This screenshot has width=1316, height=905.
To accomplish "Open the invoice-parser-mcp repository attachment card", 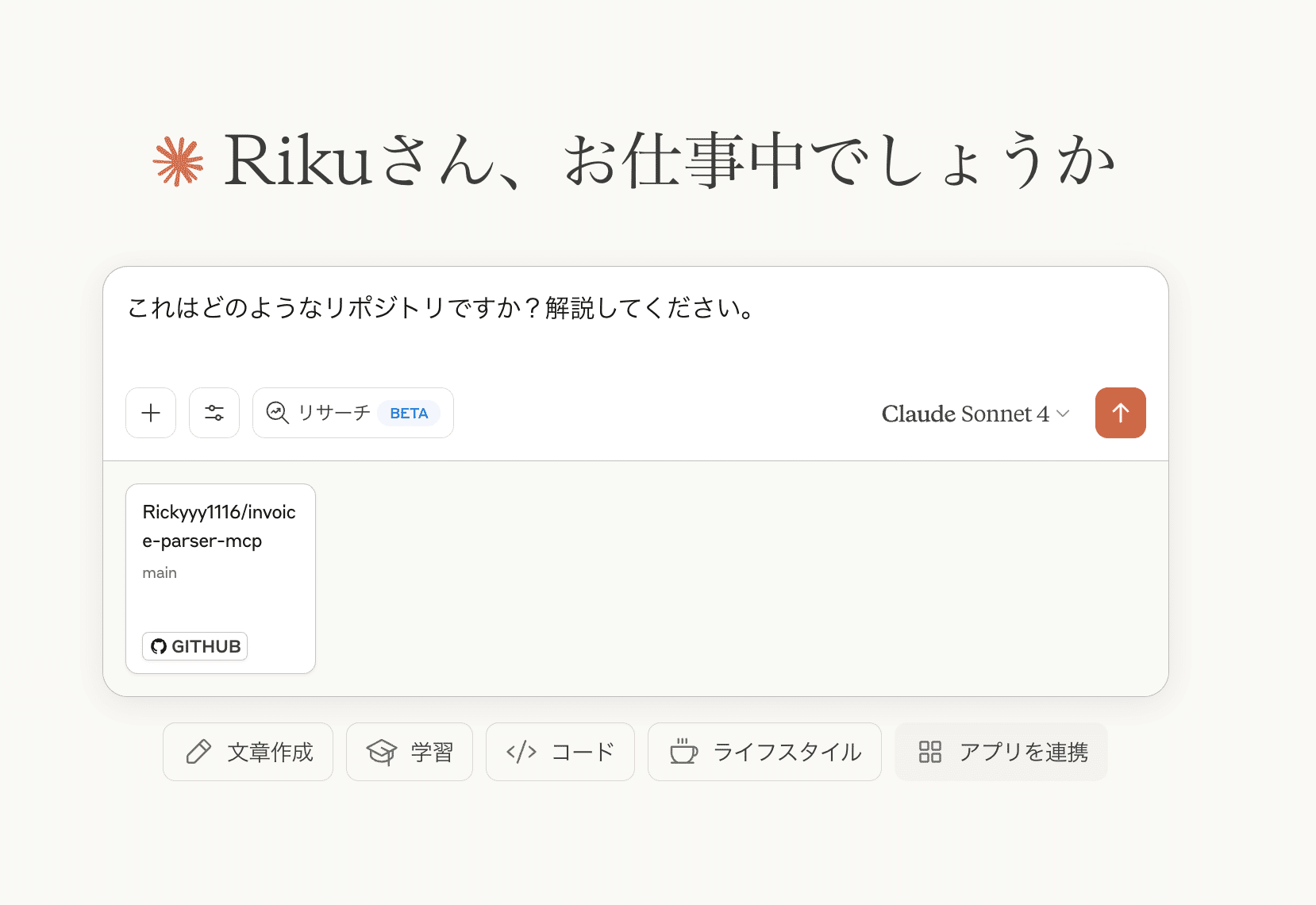I will 221,556.
